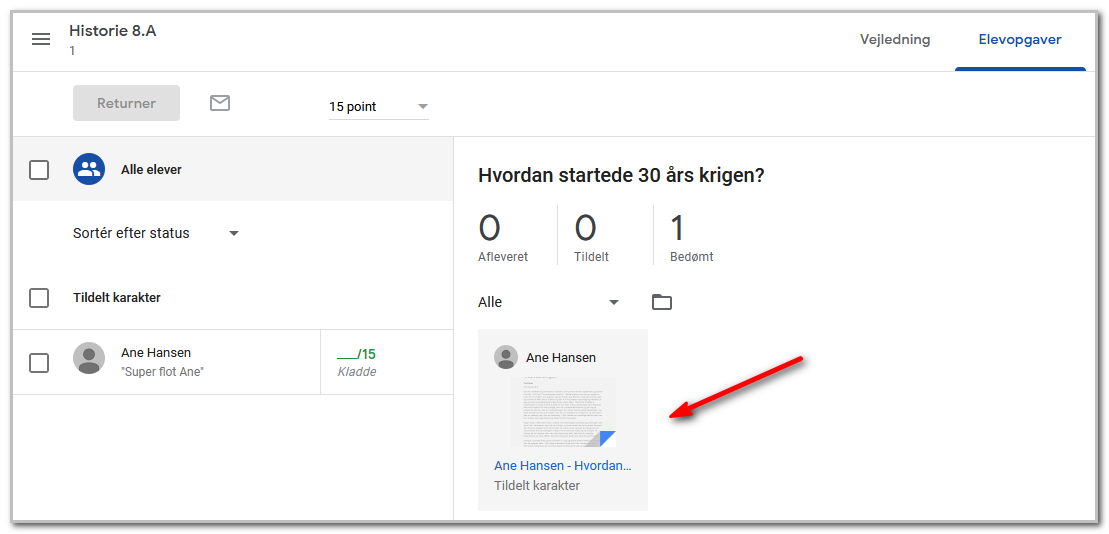Open the hamburger main menu
This screenshot has width=1109, height=534.
41,39
